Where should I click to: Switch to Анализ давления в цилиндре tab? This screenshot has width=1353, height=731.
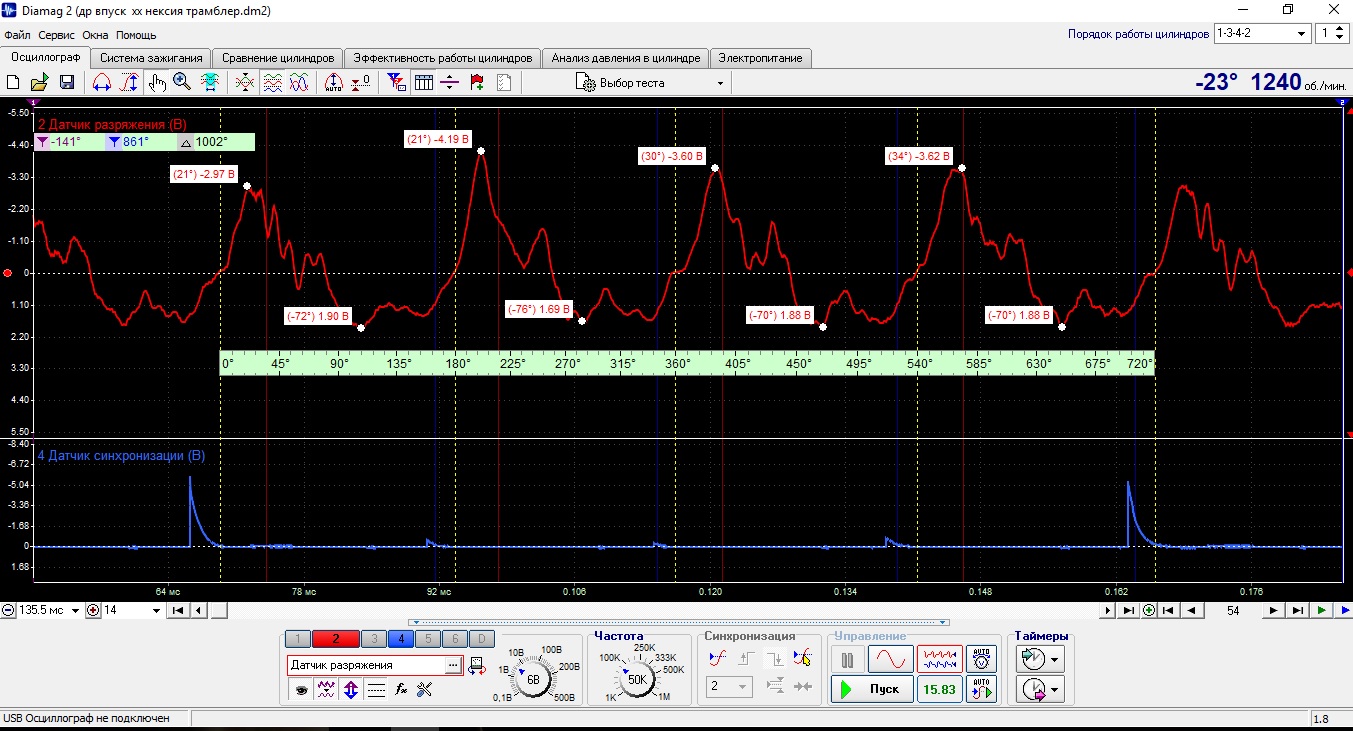[x=626, y=58]
